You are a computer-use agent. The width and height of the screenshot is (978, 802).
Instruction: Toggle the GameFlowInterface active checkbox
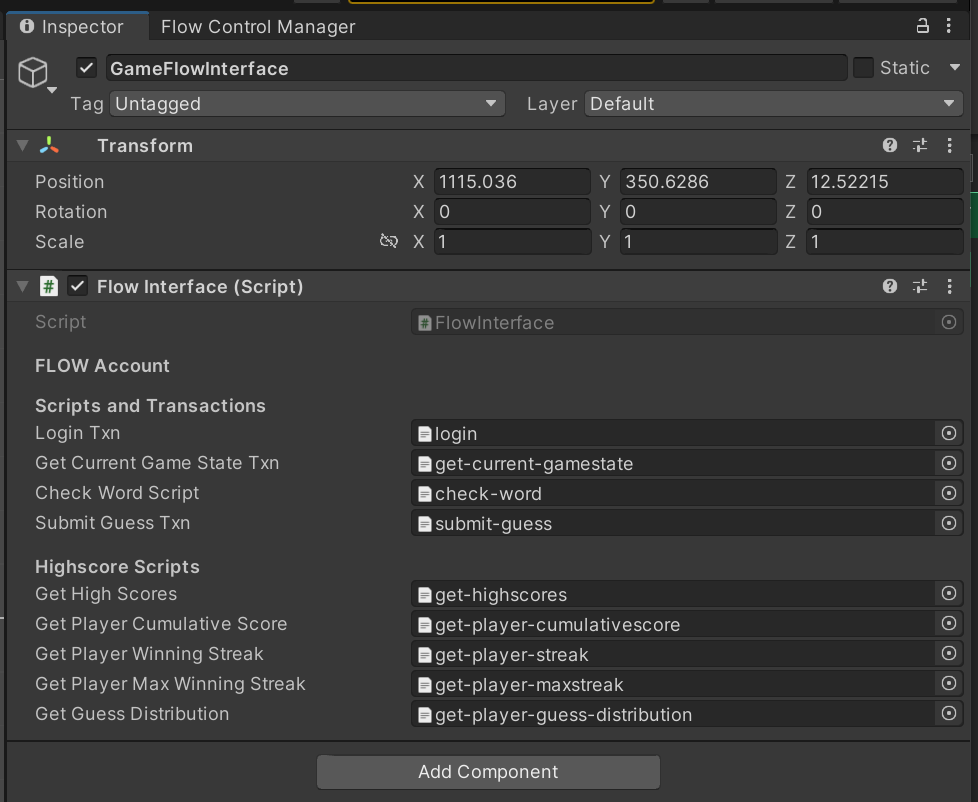point(85,68)
